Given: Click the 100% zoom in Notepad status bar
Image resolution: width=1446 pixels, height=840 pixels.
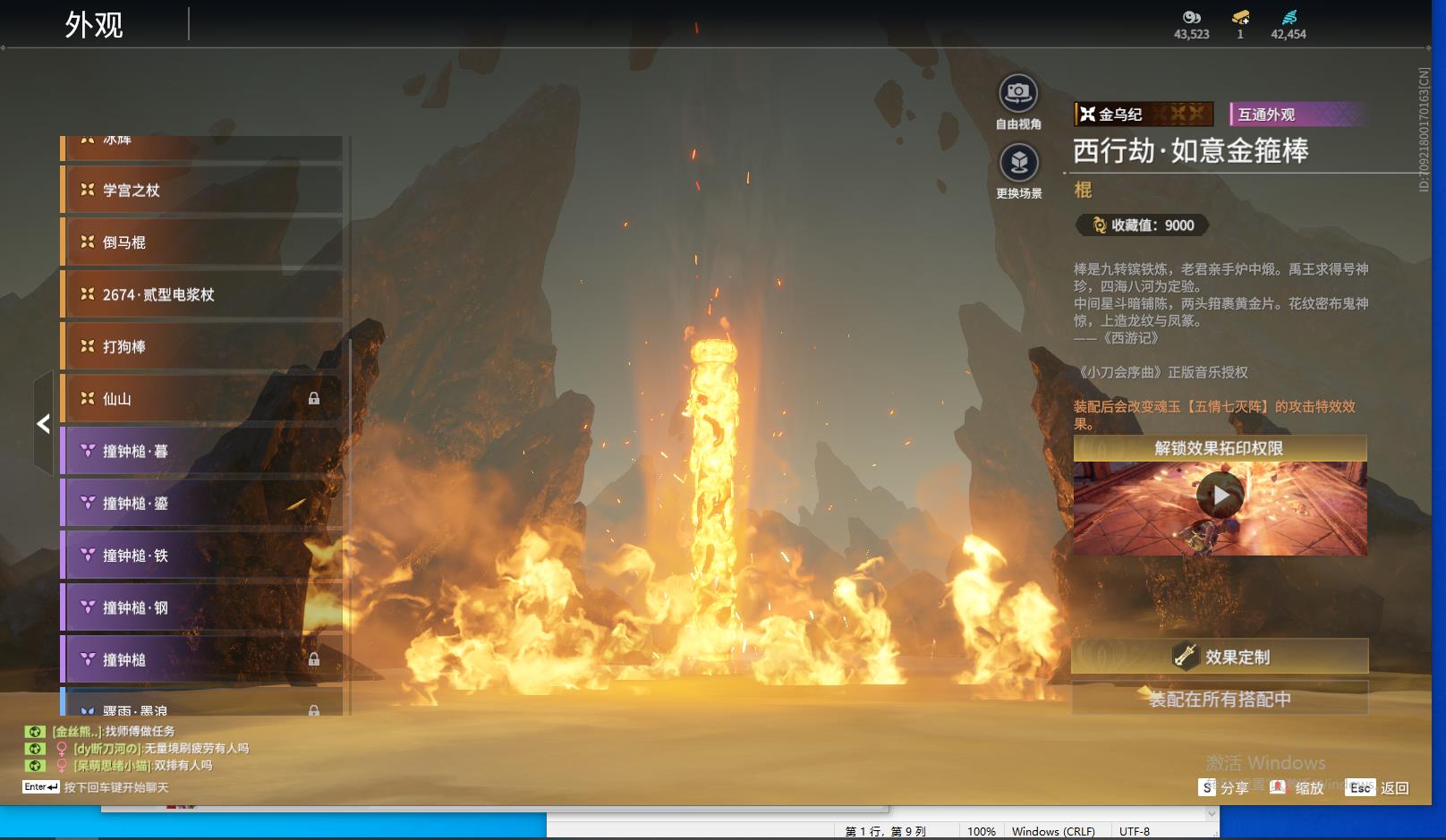Looking at the screenshot, I should click(x=981, y=832).
